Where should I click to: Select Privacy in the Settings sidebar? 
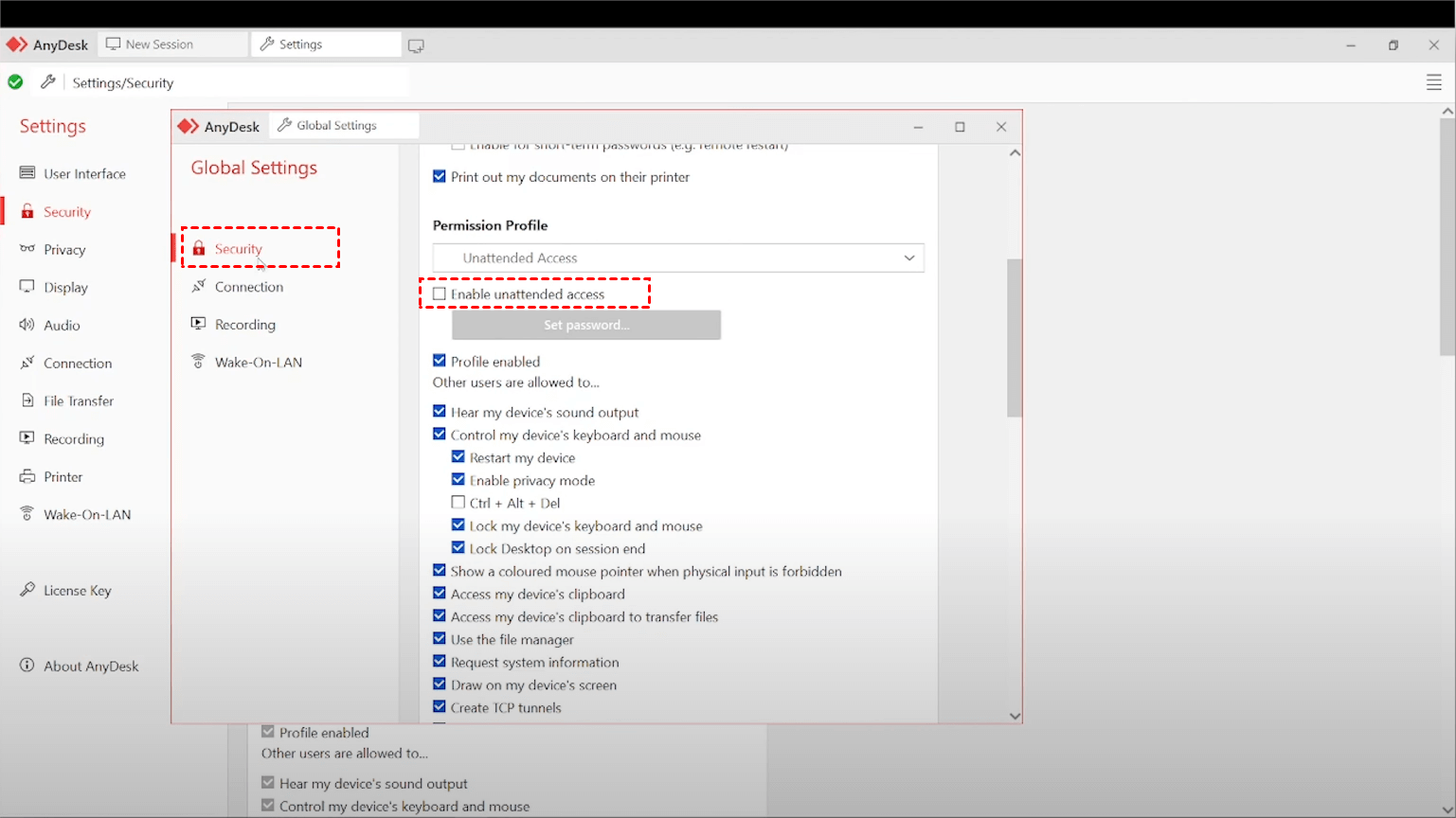pos(63,250)
